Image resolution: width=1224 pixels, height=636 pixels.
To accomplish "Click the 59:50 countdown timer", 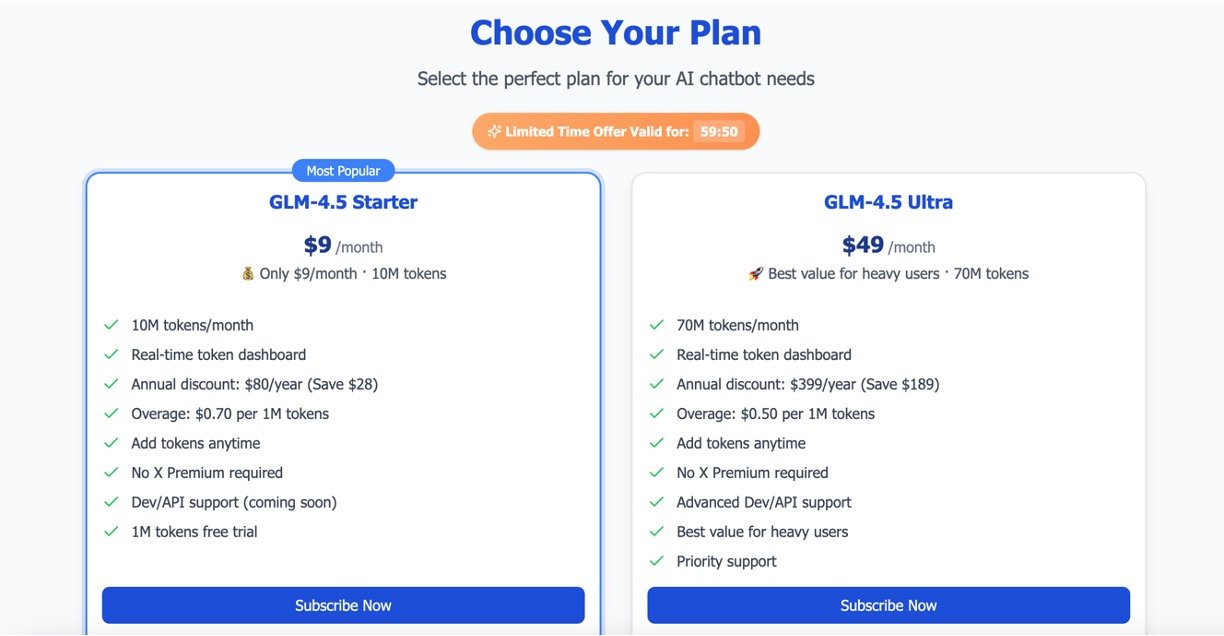I will (x=719, y=132).
